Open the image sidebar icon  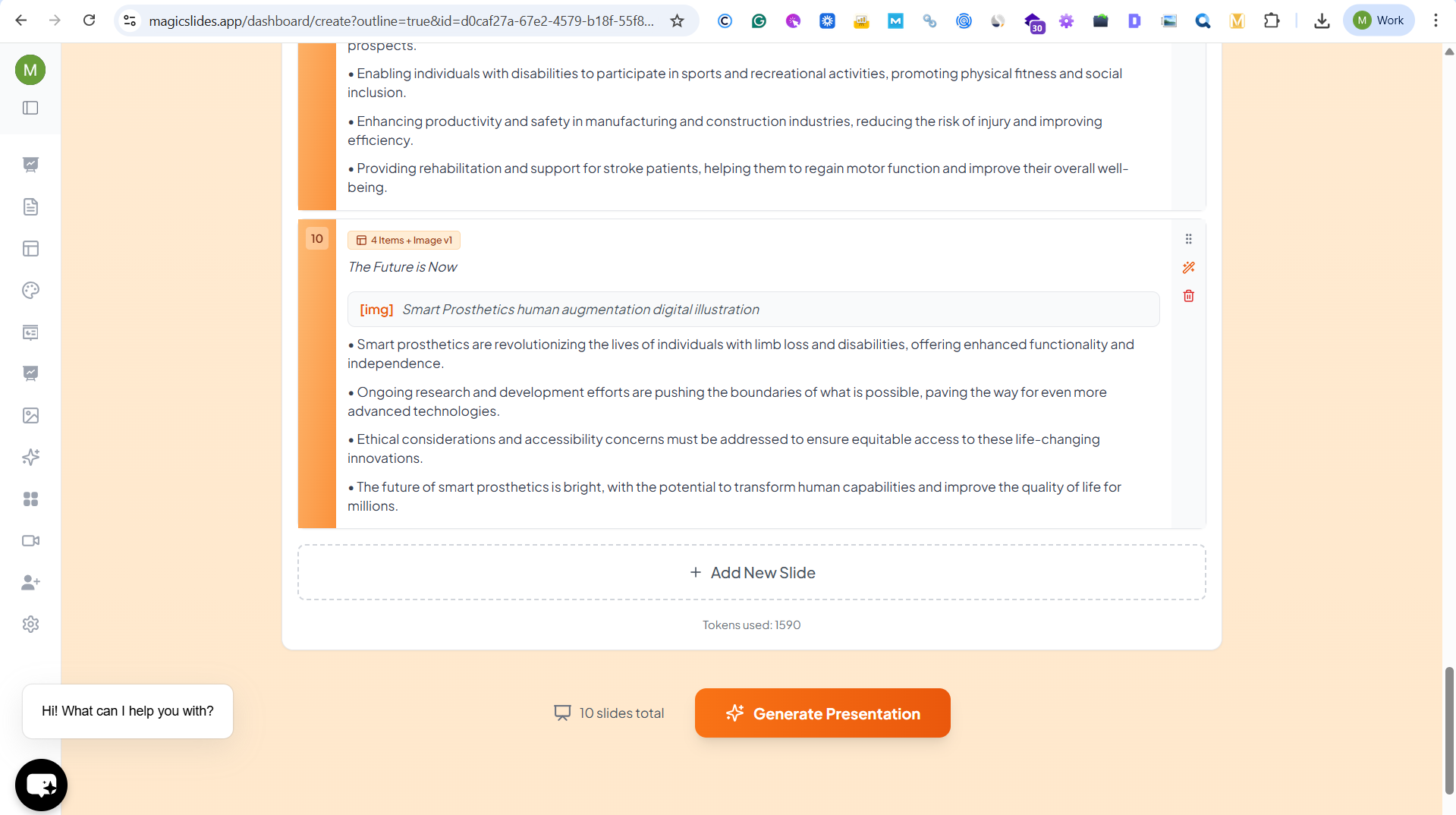coord(30,415)
